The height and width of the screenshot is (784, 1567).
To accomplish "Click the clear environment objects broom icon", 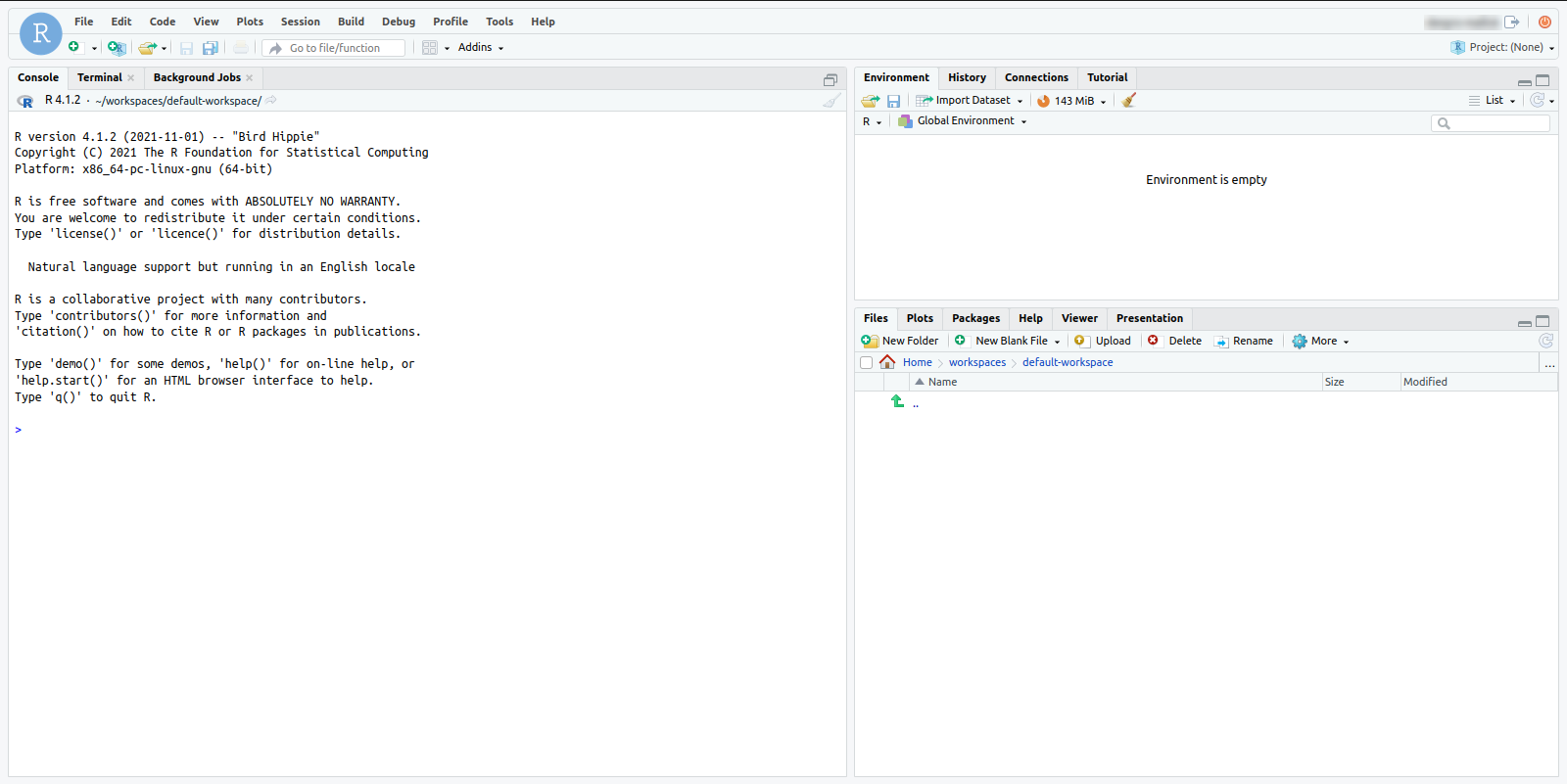I will pyautogui.click(x=1129, y=100).
